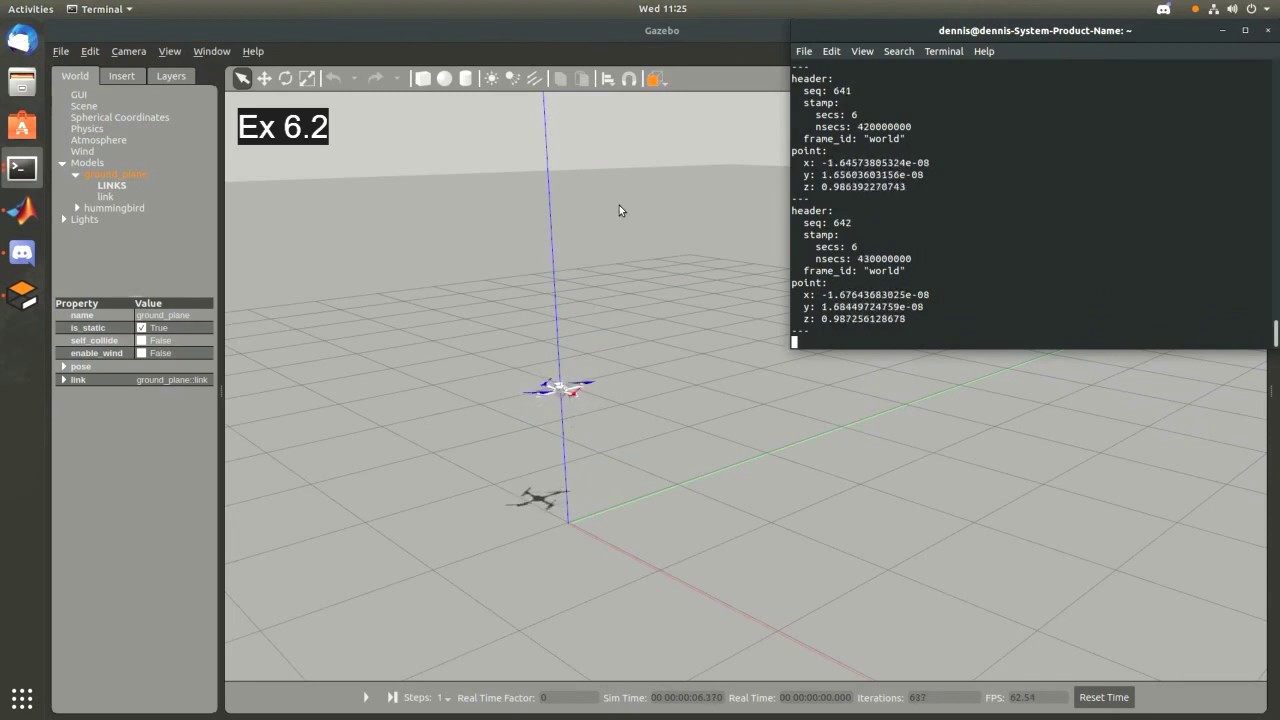Viewport: 1280px width, 720px height.
Task: Open the align tool
Action: coord(607,79)
